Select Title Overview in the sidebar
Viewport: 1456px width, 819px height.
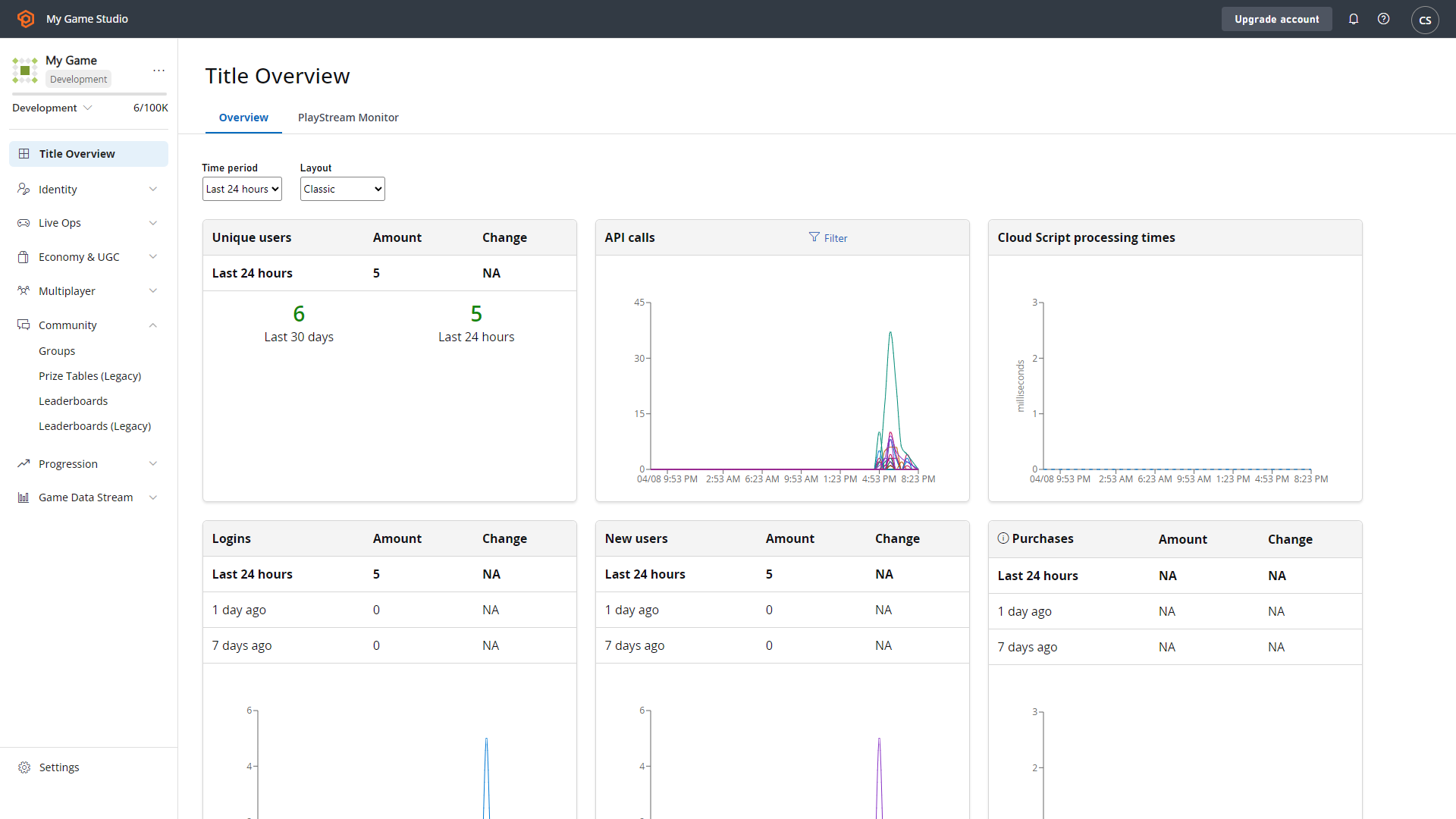pyautogui.click(x=89, y=154)
